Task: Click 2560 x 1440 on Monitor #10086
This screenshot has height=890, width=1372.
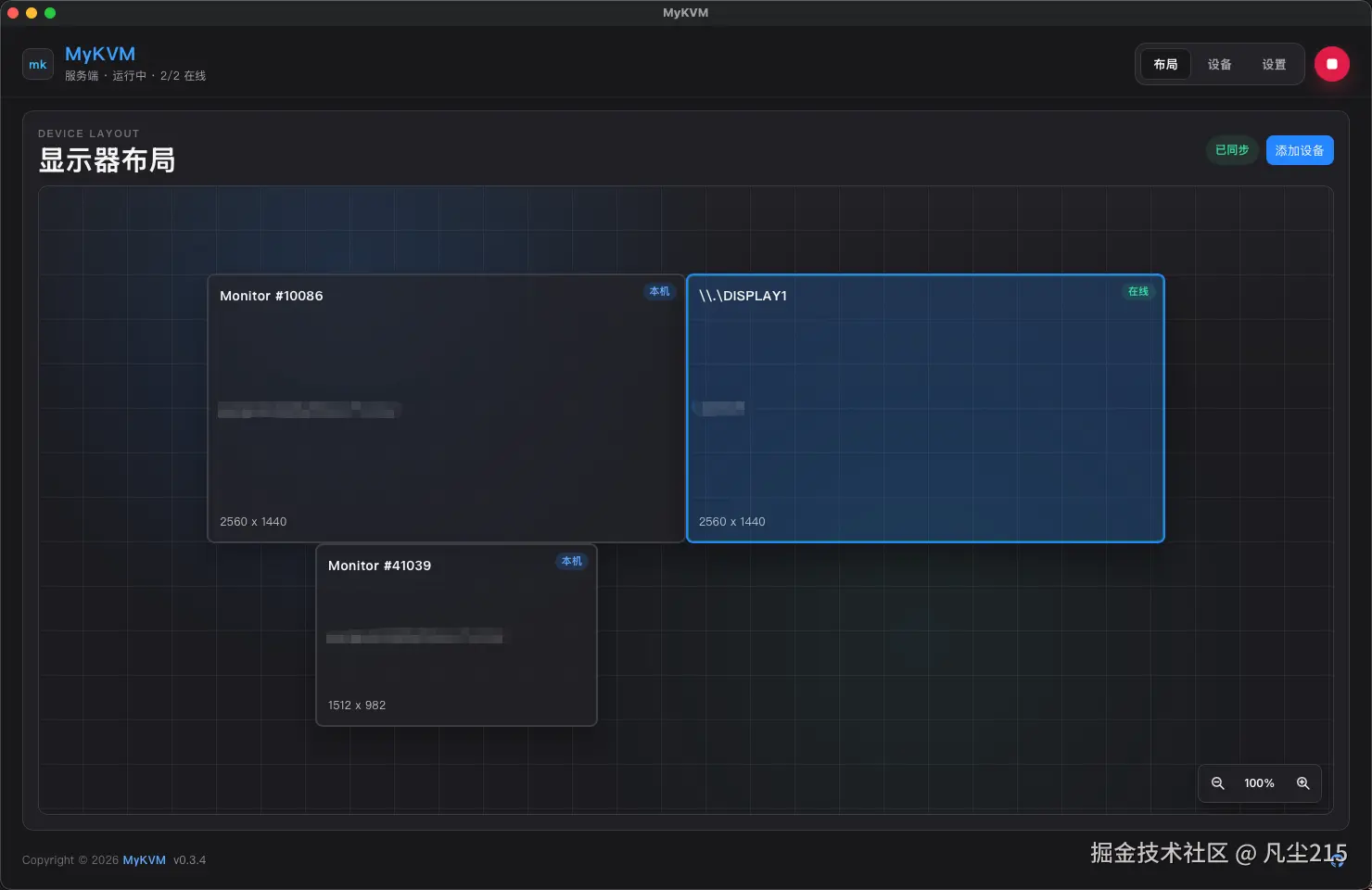Action: coord(253,522)
